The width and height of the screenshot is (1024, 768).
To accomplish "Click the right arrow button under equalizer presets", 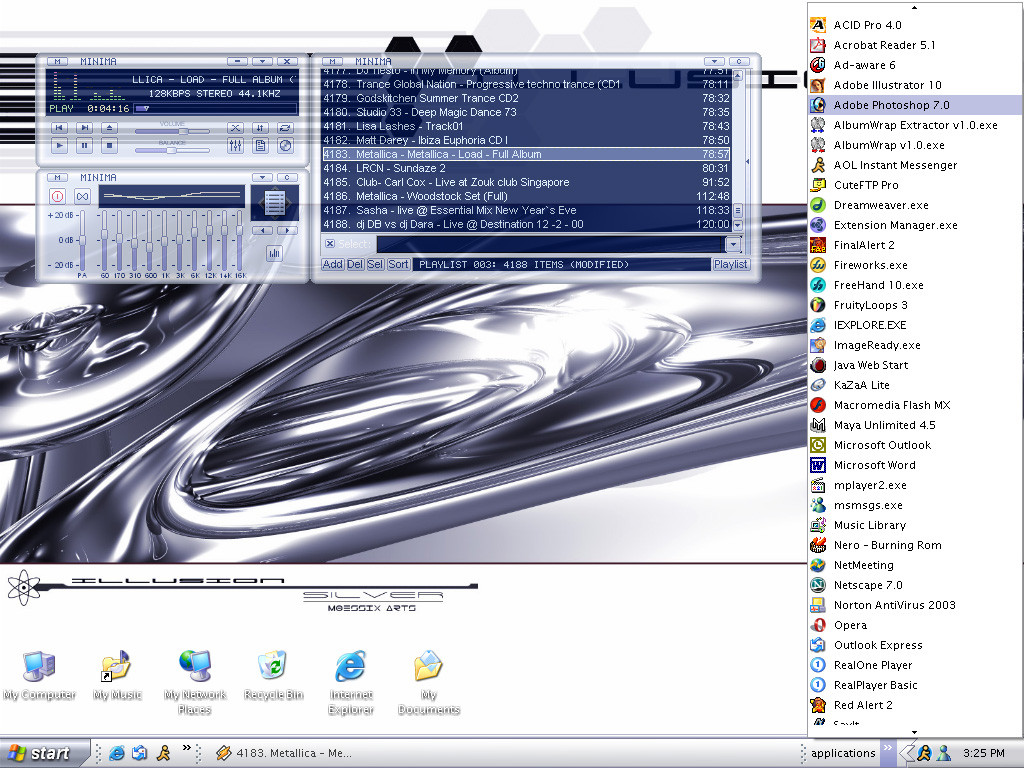I will pos(287,231).
